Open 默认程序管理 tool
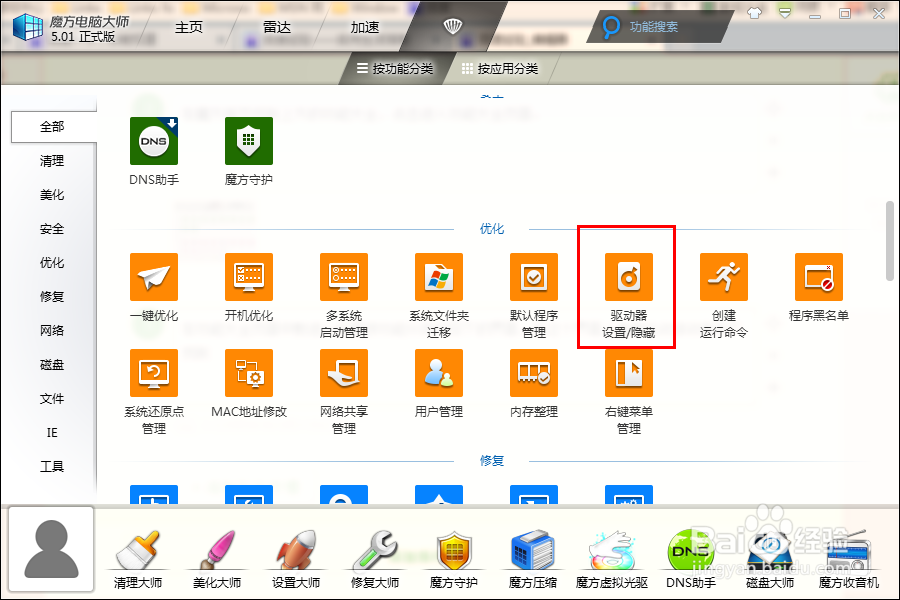 (534, 277)
